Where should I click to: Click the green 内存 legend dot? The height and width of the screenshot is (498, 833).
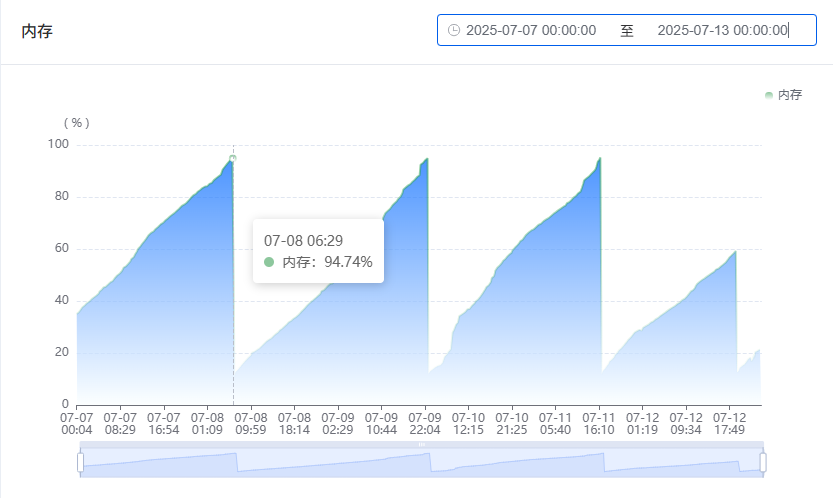[x=769, y=95]
